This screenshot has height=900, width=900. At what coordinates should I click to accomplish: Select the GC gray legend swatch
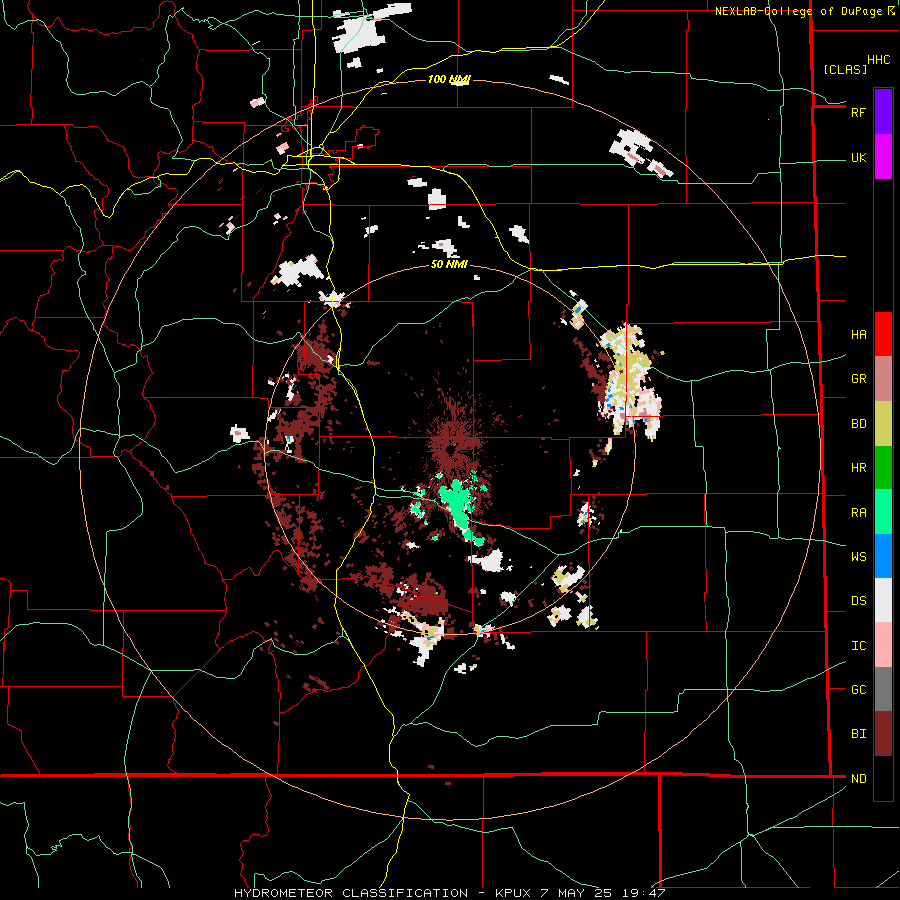[883, 689]
